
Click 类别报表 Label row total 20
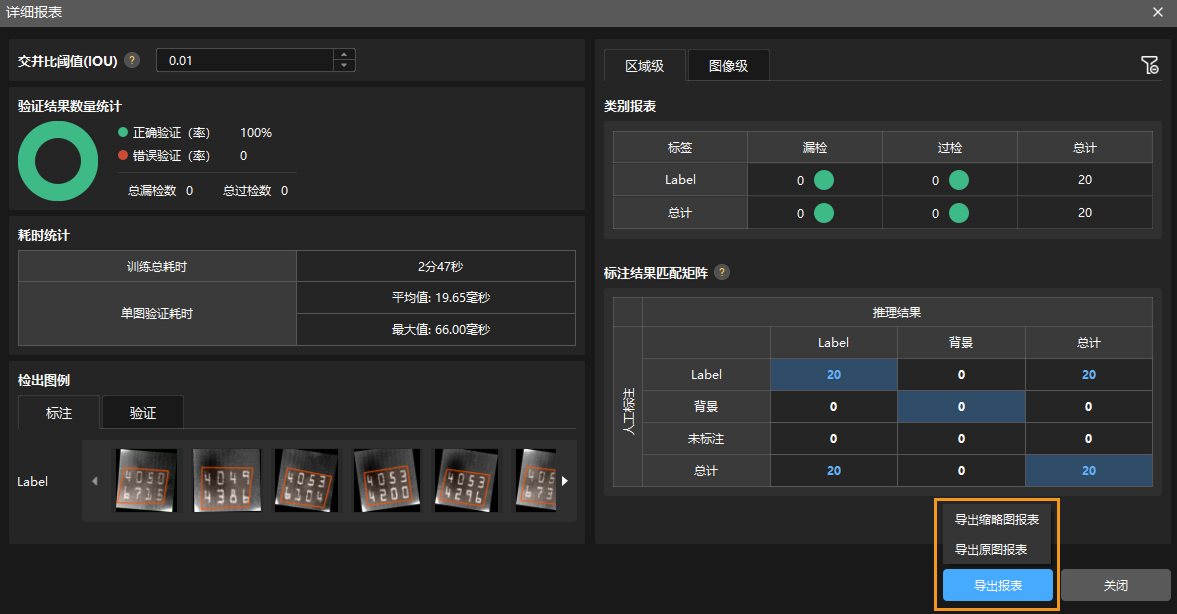[1085, 180]
